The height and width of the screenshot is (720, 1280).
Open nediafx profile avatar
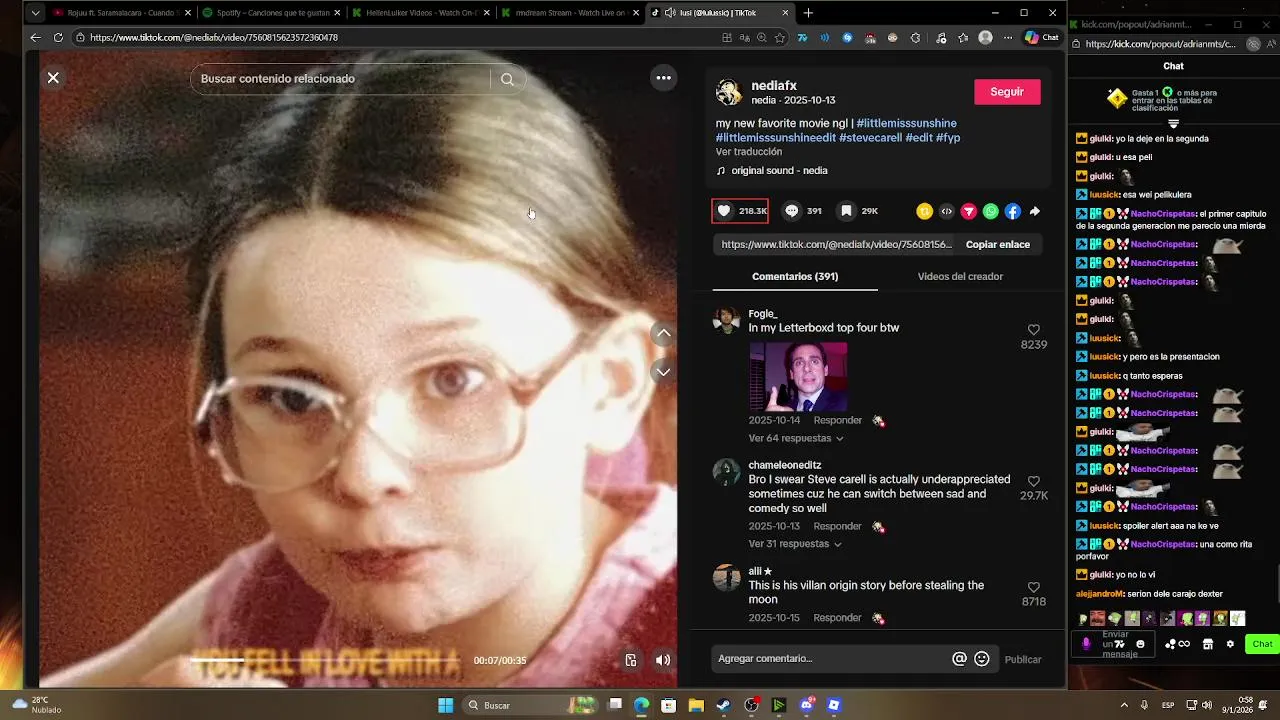pyautogui.click(x=729, y=92)
